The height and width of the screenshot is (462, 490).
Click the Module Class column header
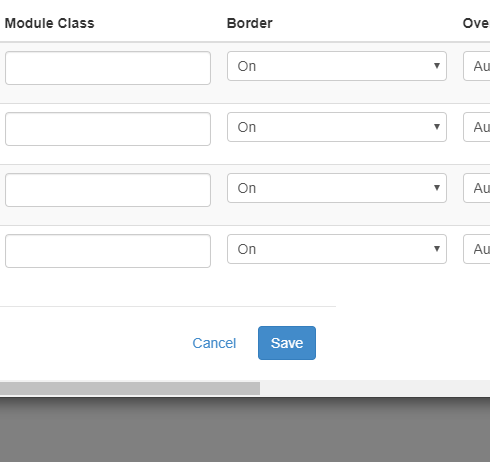[x=50, y=23]
